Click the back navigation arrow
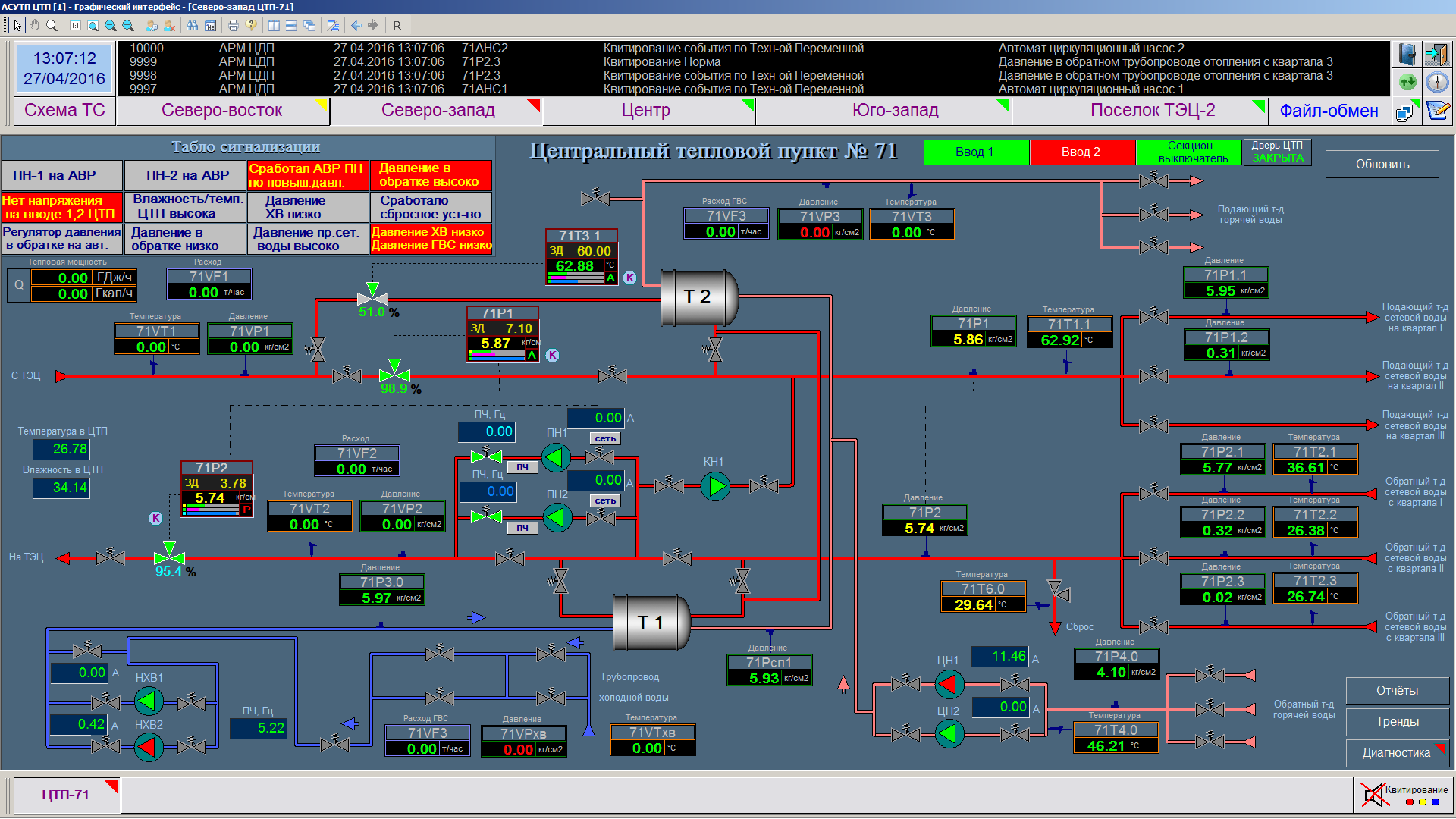 pyautogui.click(x=356, y=25)
